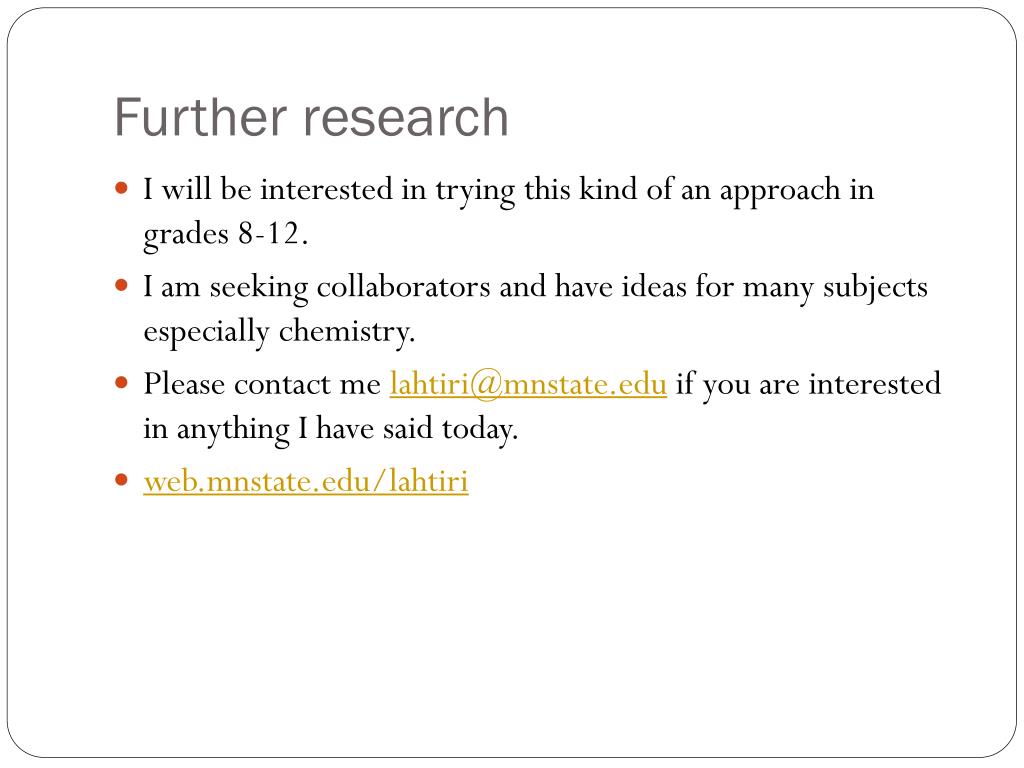Screen dimensions: 1024x768
Task: Click the text 'grades 8-12.'
Action: point(225,234)
